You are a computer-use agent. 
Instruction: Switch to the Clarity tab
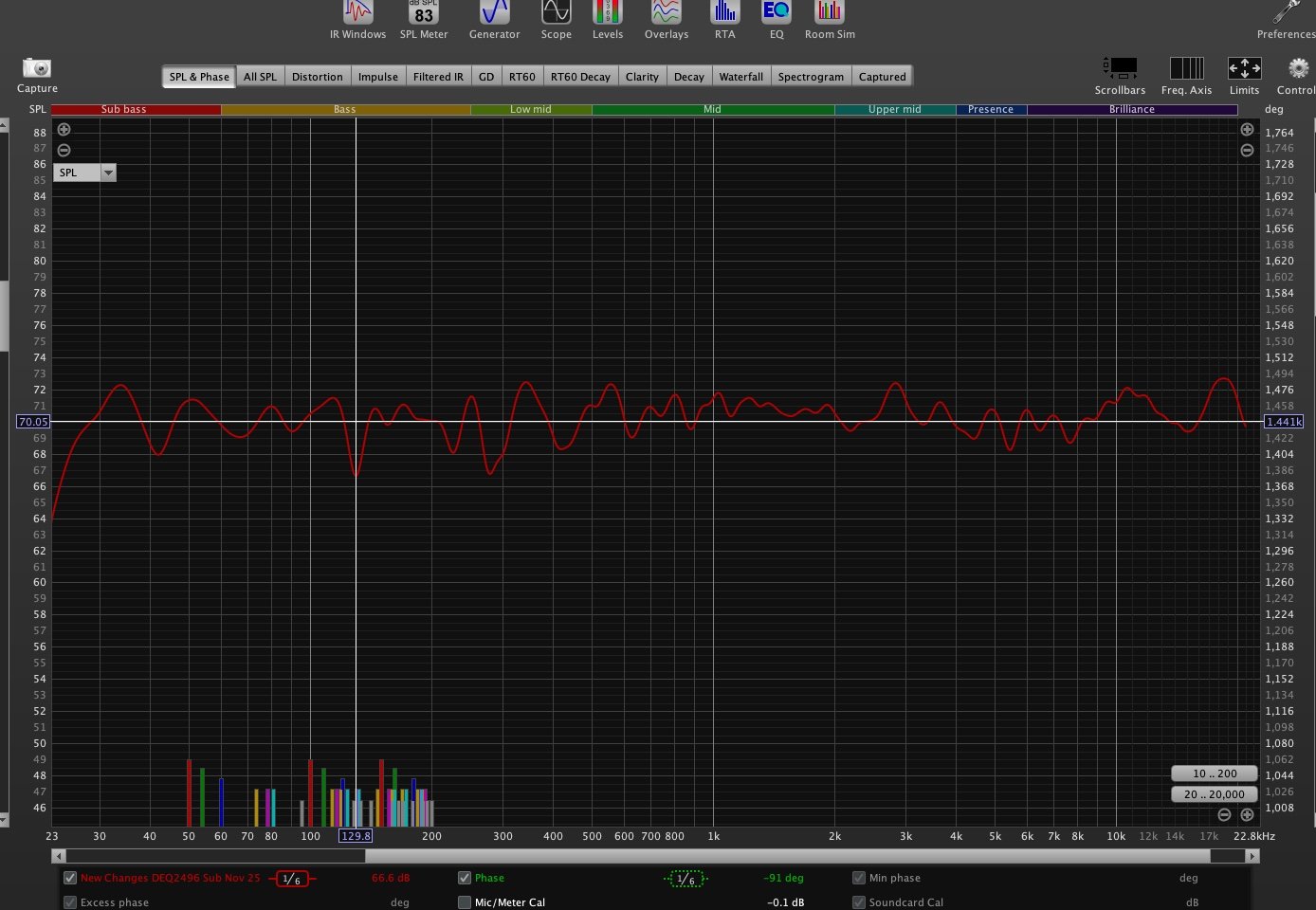642,77
